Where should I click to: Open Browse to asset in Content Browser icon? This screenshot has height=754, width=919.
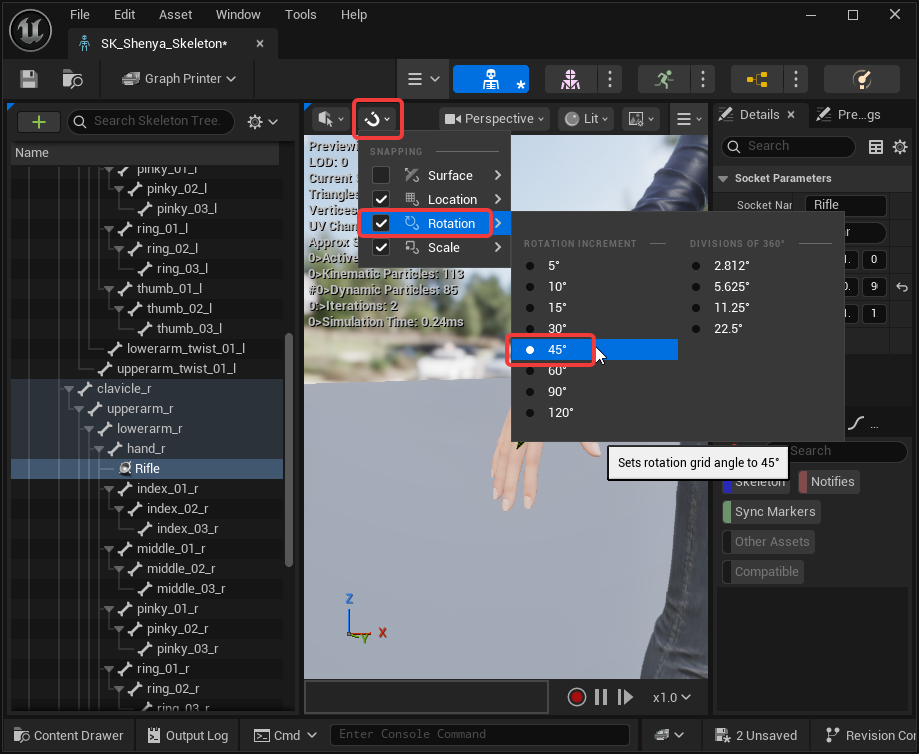click(72, 79)
